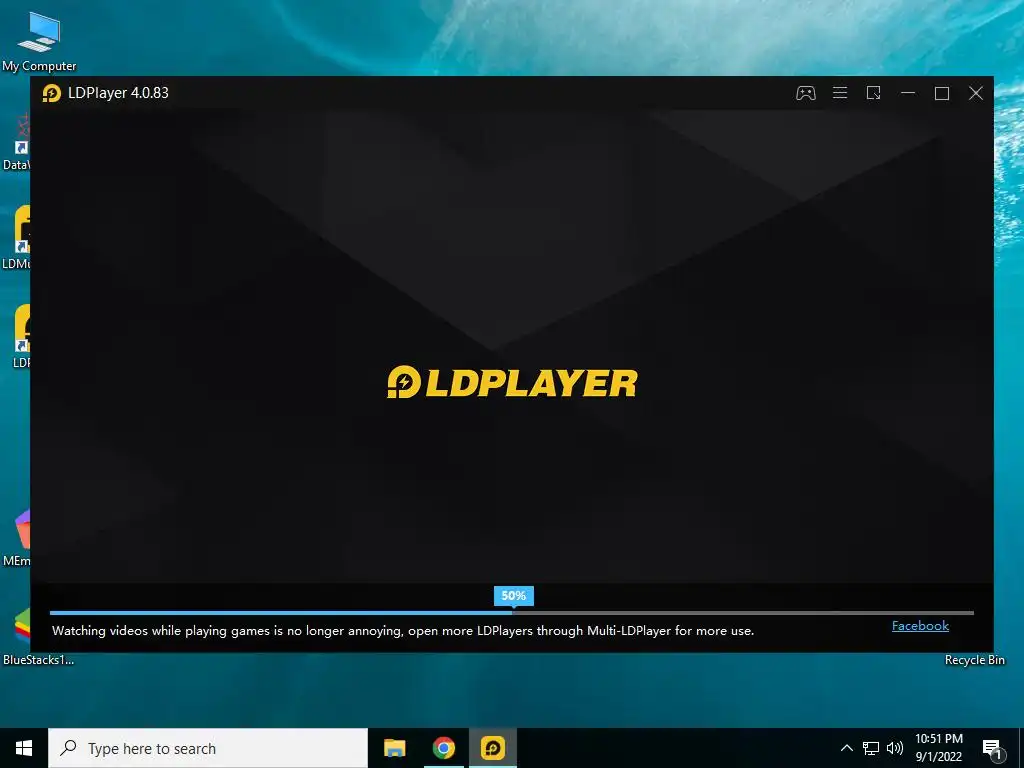Open My Computer desktop icon
Viewport: 1024px width, 768px height.
(39, 42)
